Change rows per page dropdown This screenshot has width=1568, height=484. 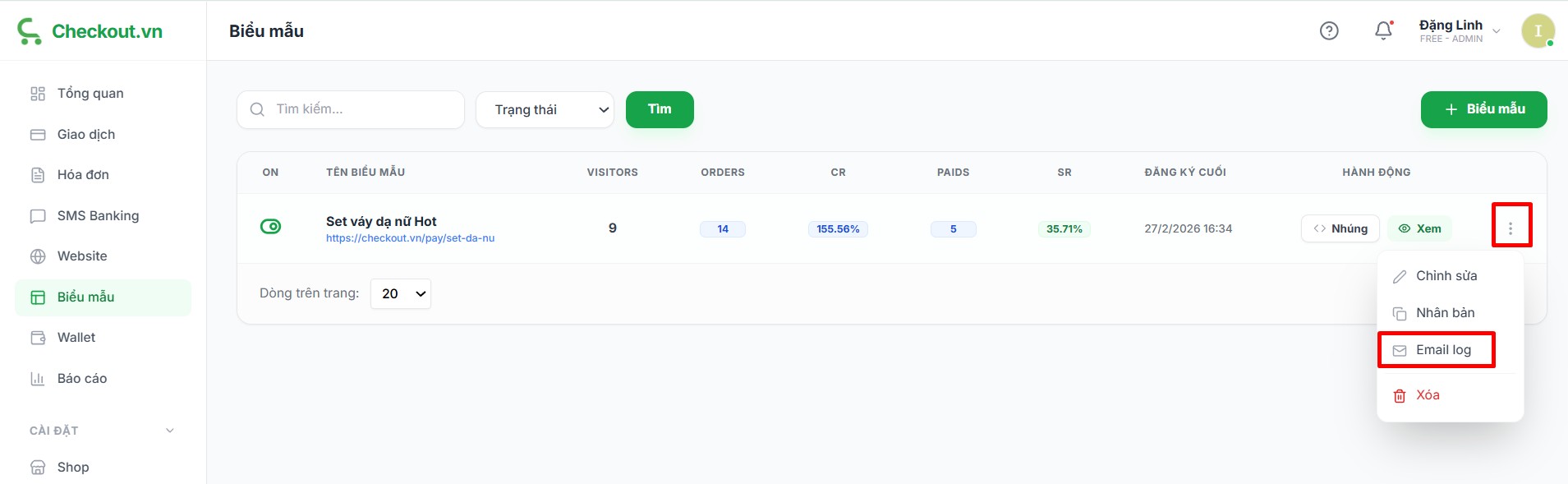click(x=401, y=294)
